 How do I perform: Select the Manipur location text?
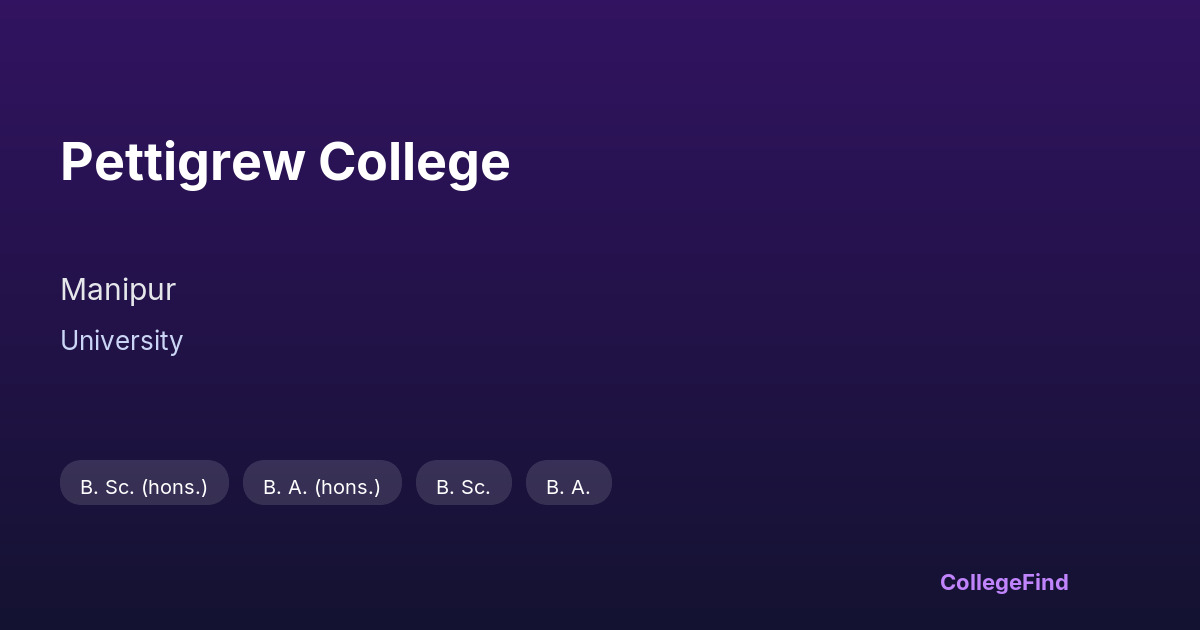[118, 289]
